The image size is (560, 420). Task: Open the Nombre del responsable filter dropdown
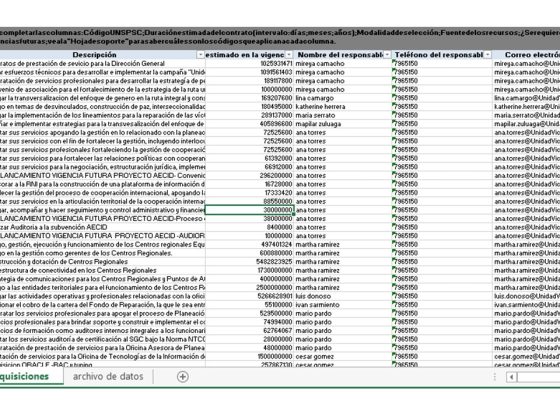tap(388, 55)
